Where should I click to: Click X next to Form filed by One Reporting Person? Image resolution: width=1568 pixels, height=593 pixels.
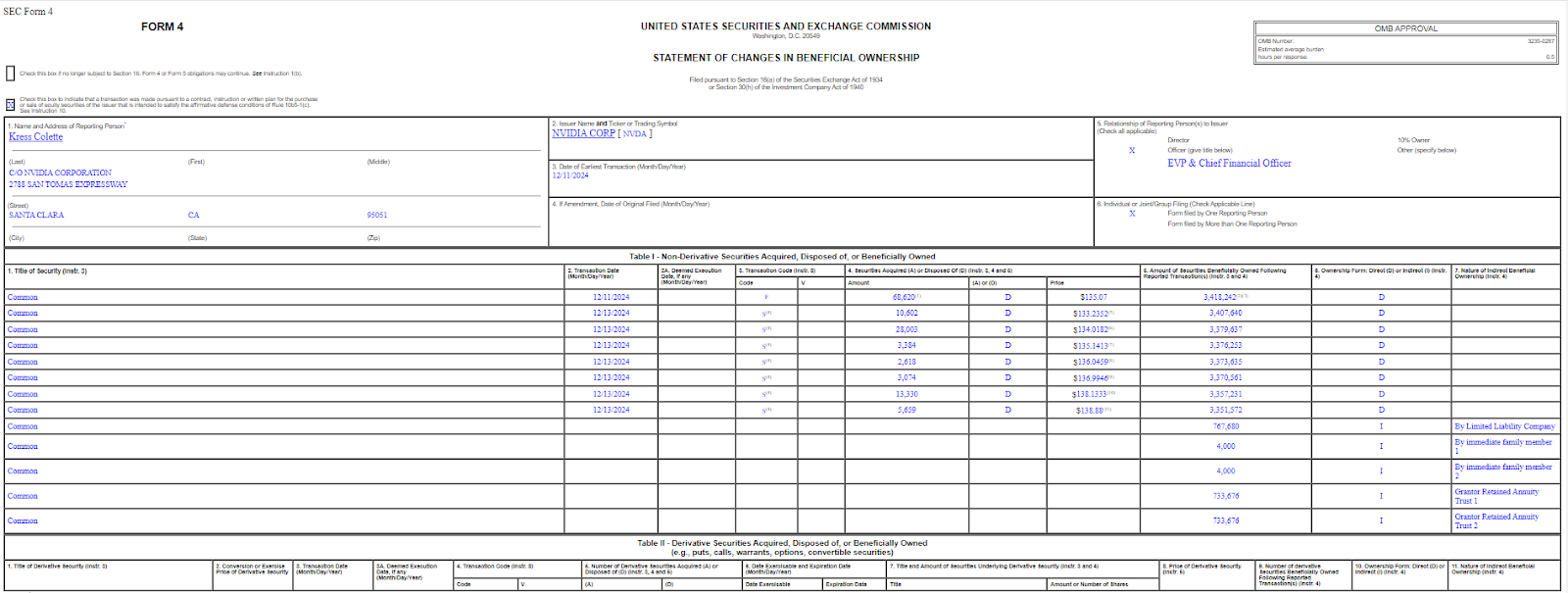[x=1132, y=214]
